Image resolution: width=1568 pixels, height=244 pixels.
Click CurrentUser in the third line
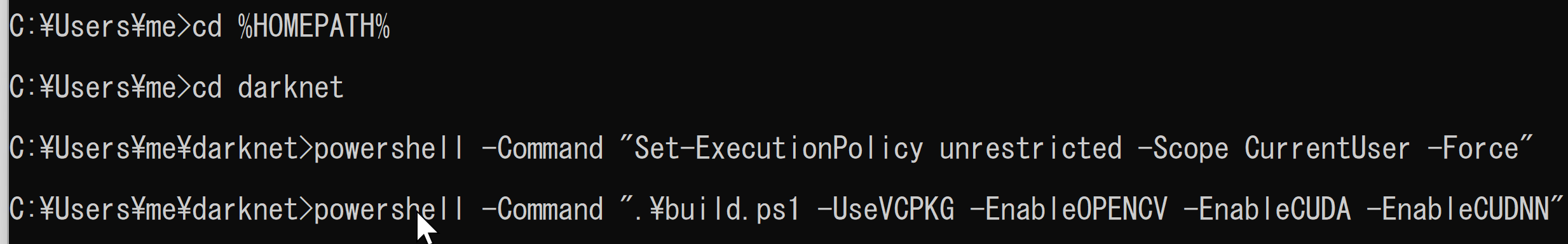(1328, 149)
